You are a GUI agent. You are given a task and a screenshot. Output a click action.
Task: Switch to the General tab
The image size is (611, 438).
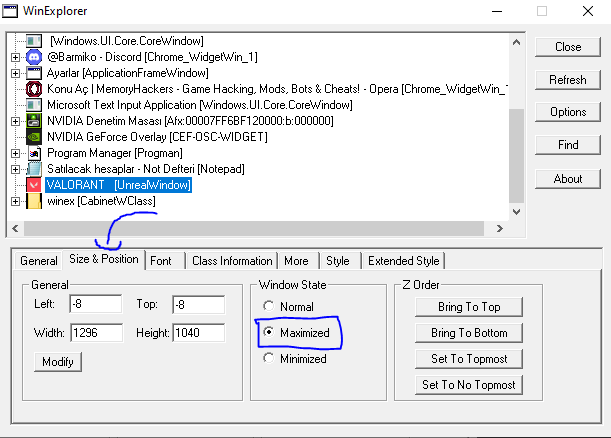(39, 261)
